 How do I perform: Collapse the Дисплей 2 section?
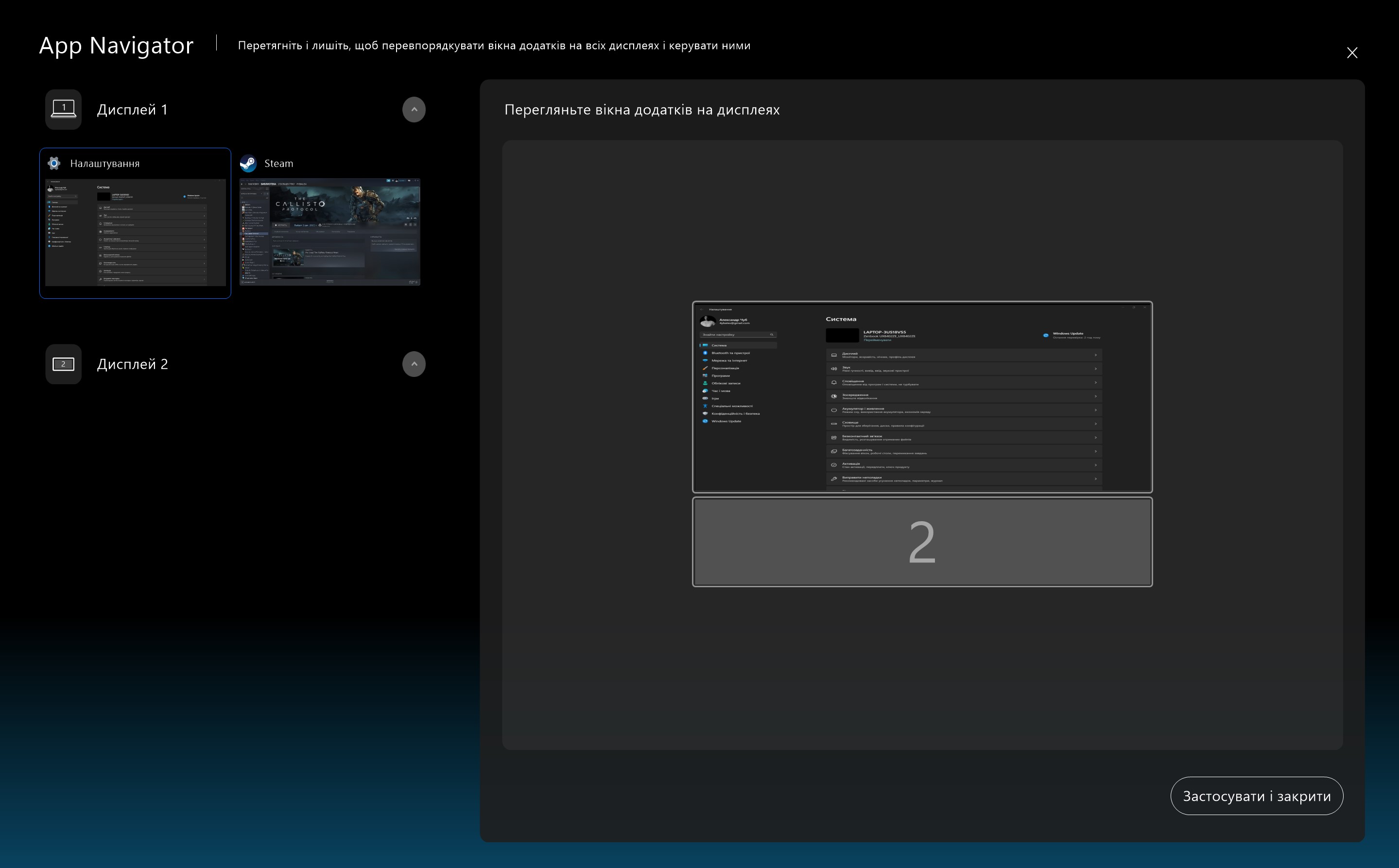pos(414,364)
